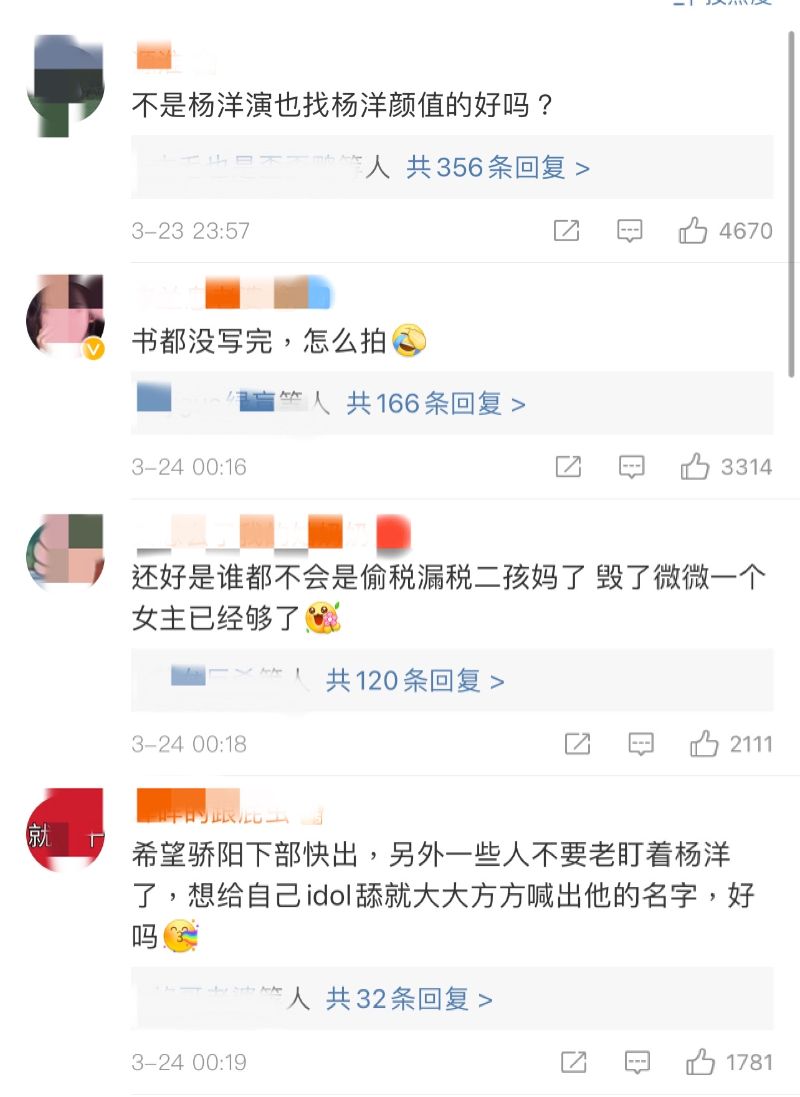
Task: Open avatar of first commenter about 杨洋
Action: click(x=65, y=85)
